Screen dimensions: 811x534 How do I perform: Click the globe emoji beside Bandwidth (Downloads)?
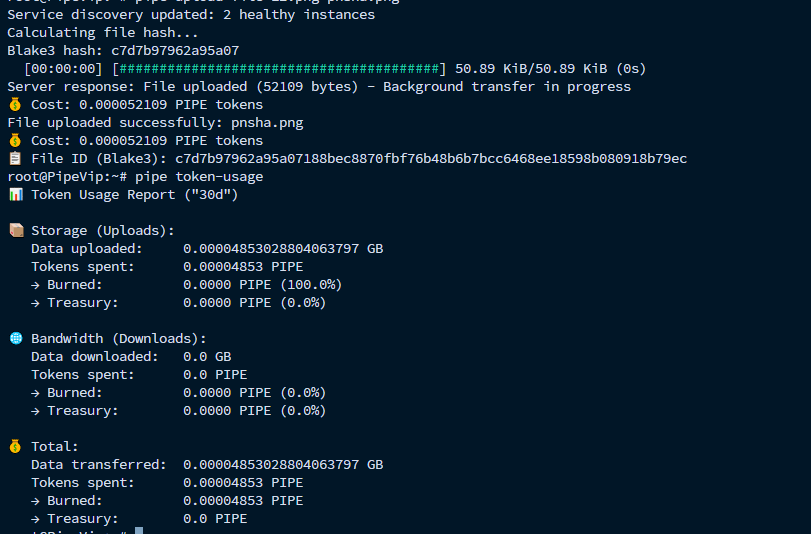pos(16,338)
